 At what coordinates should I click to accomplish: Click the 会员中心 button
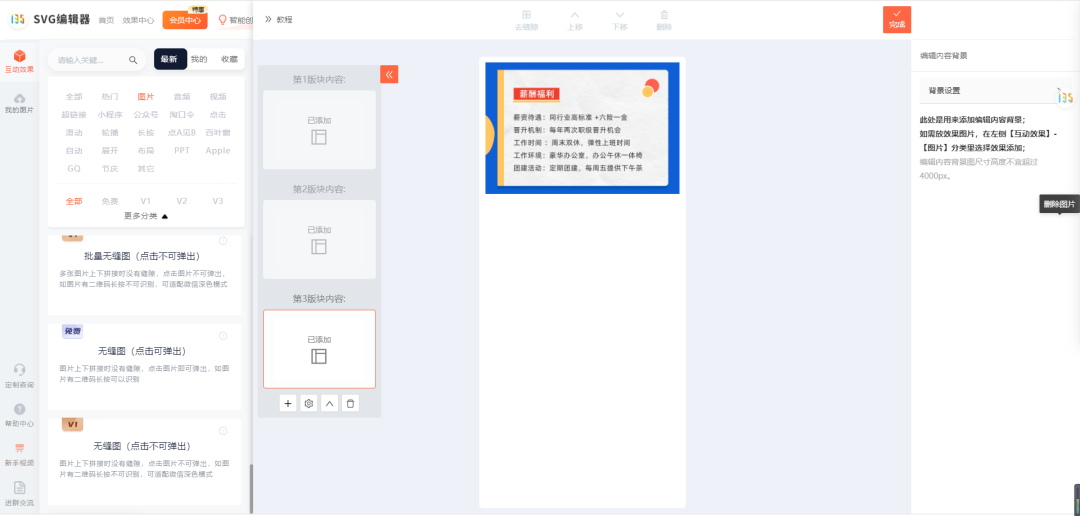click(x=185, y=20)
